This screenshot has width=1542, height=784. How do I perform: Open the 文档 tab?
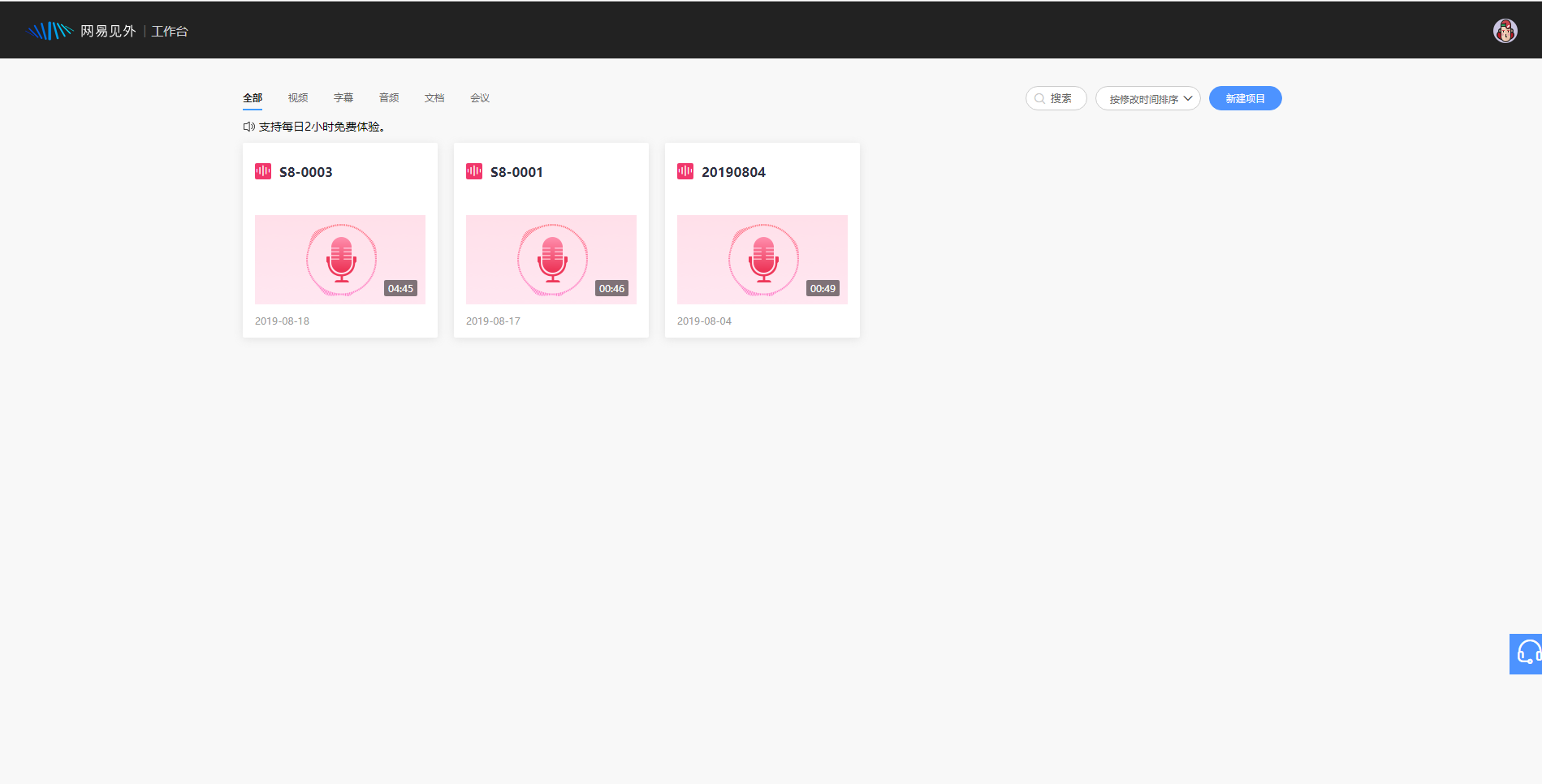click(x=434, y=98)
